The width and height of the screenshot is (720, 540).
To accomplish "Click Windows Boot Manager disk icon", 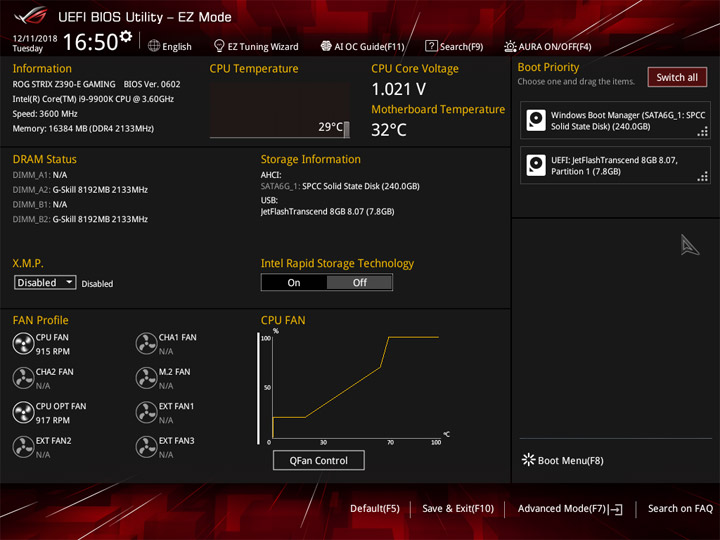I will [x=536, y=120].
